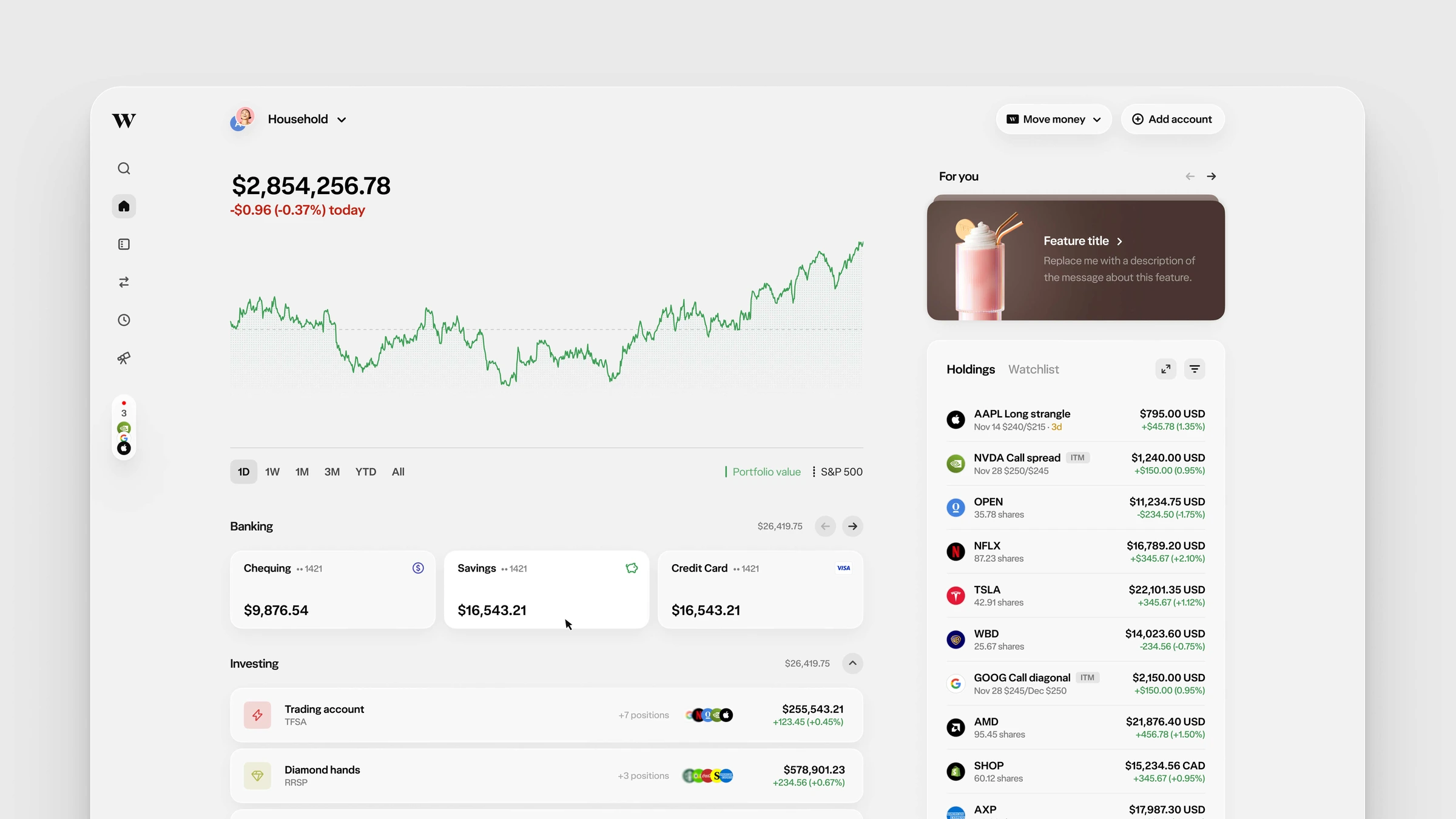
Task: Select the YTD chart range
Action: click(366, 472)
